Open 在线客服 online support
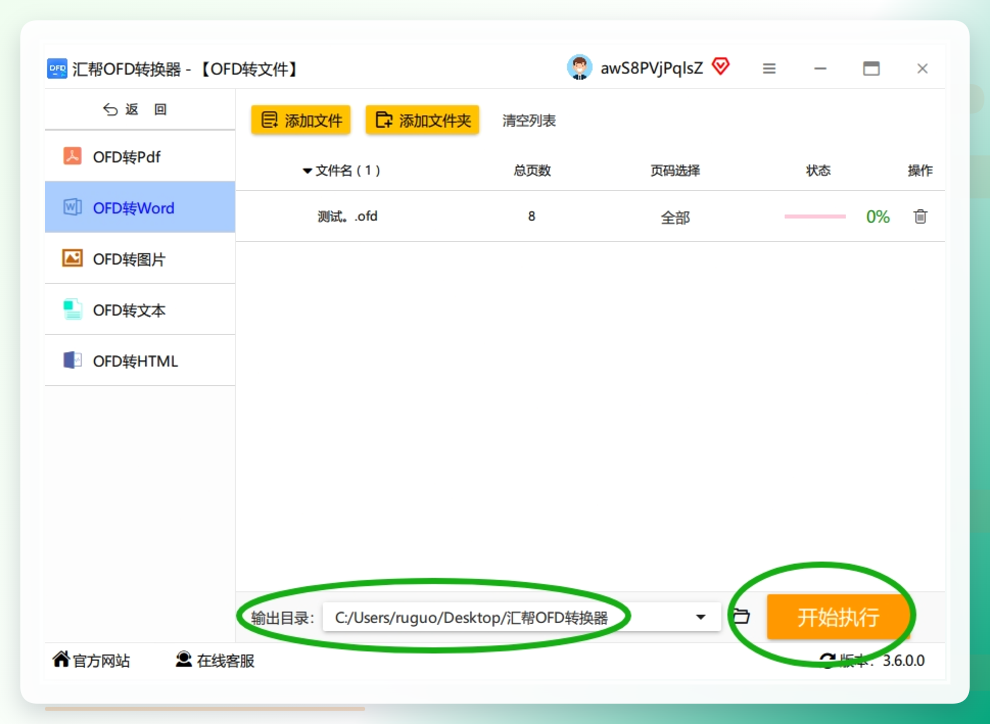Image resolution: width=990 pixels, height=724 pixels. pos(225,660)
